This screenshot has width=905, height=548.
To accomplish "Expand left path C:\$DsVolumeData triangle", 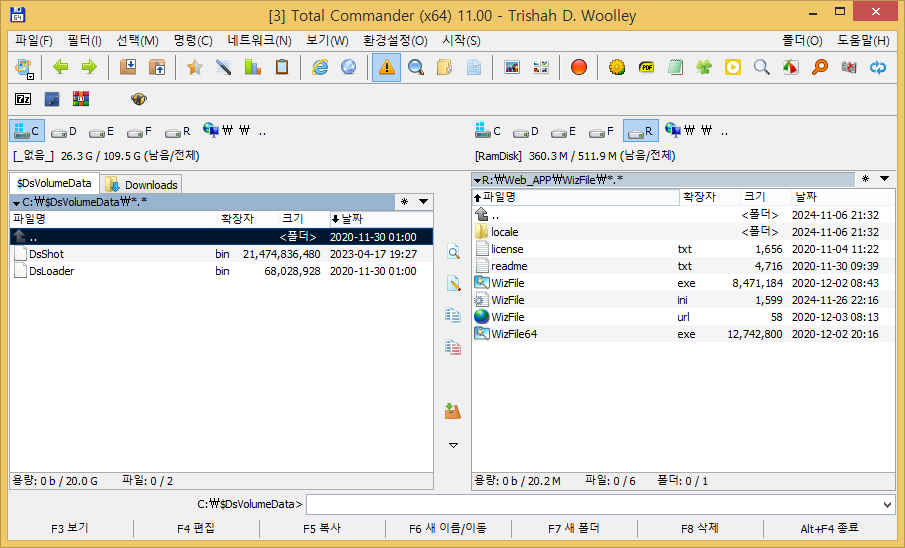I will pos(16,203).
